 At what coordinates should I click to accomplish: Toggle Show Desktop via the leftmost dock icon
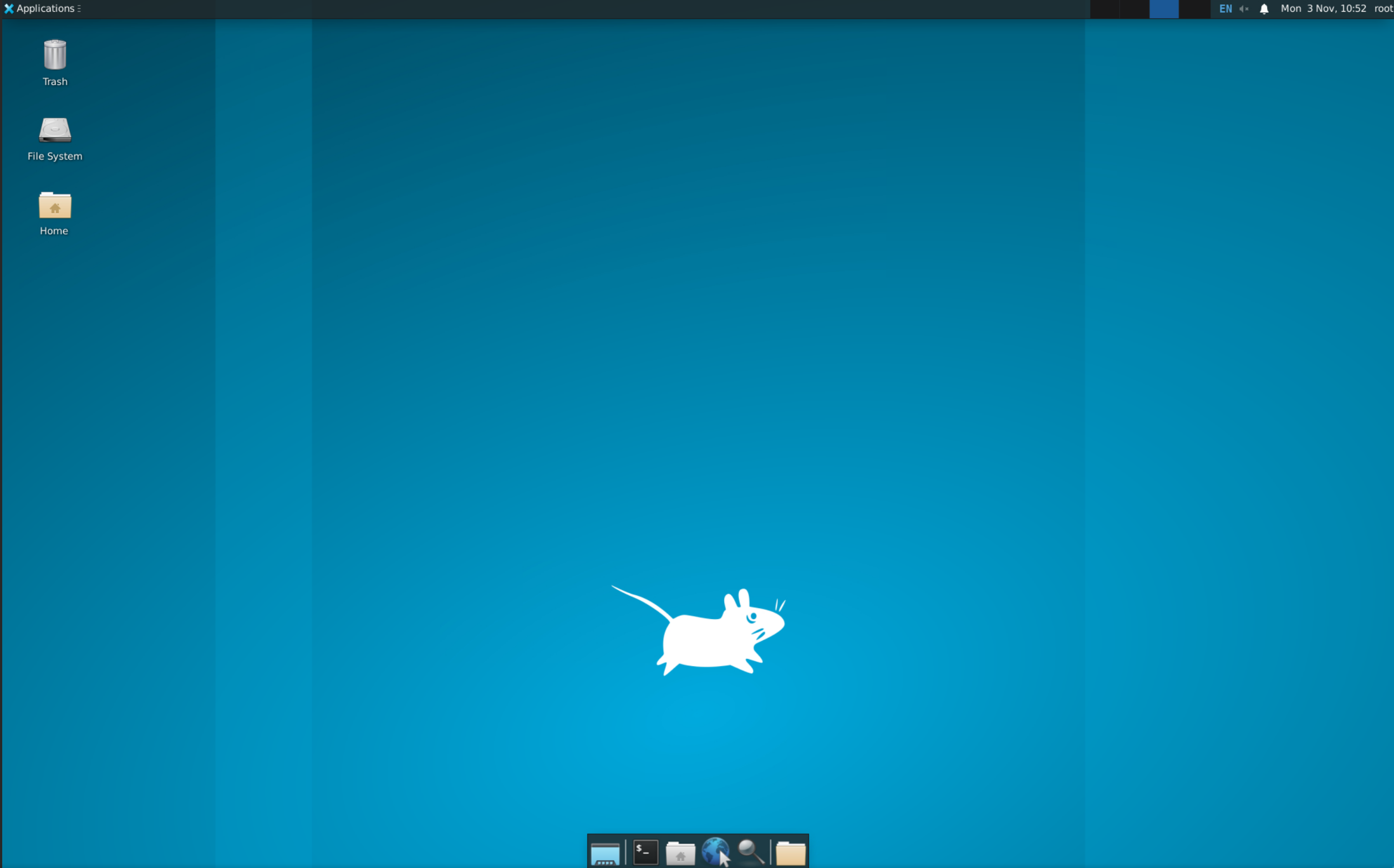point(604,854)
